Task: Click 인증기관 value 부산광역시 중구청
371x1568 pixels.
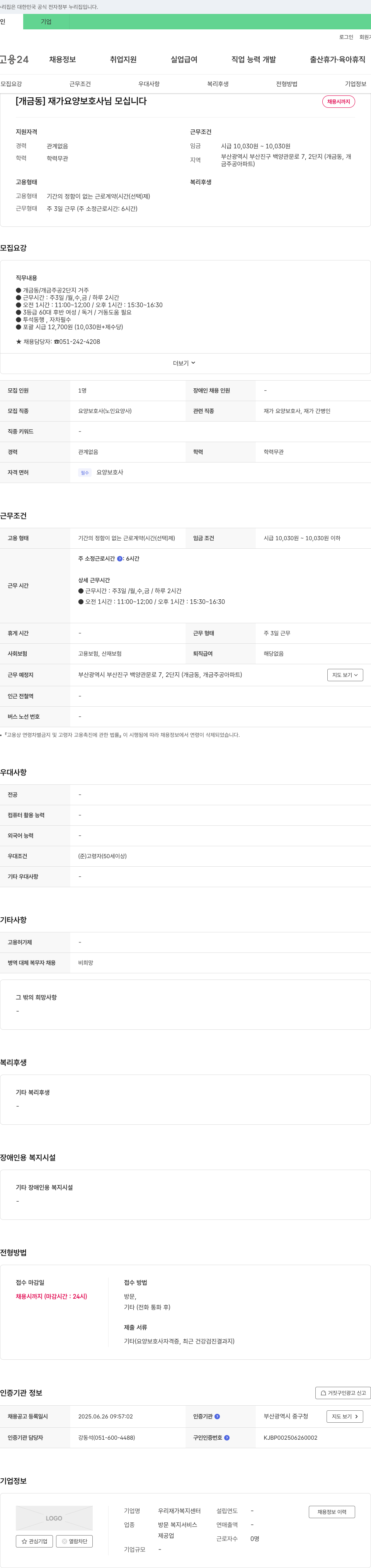Action: (286, 1417)
